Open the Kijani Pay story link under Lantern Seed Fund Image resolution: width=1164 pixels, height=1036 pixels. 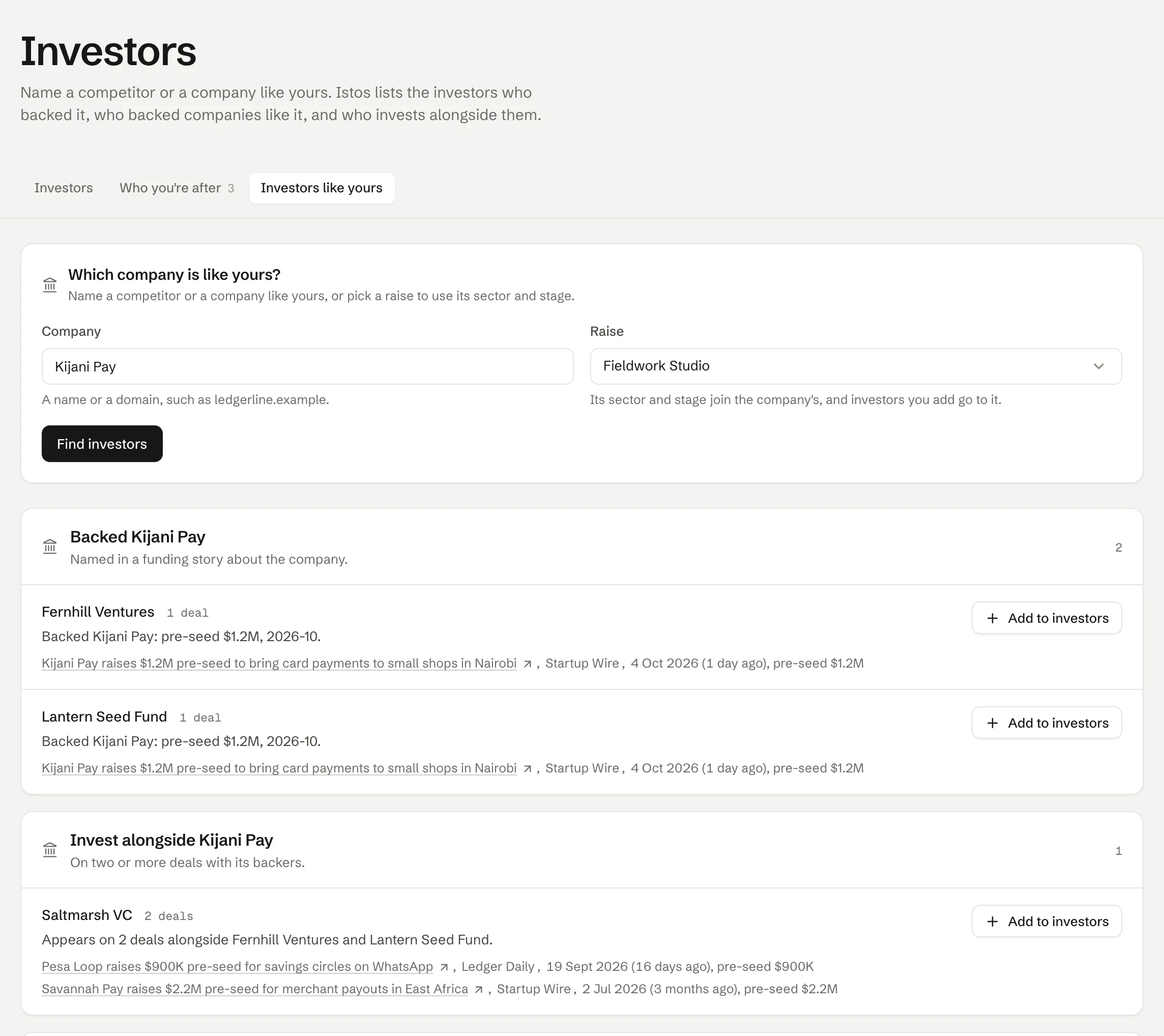pyautogui.click(x=279, y=768)
